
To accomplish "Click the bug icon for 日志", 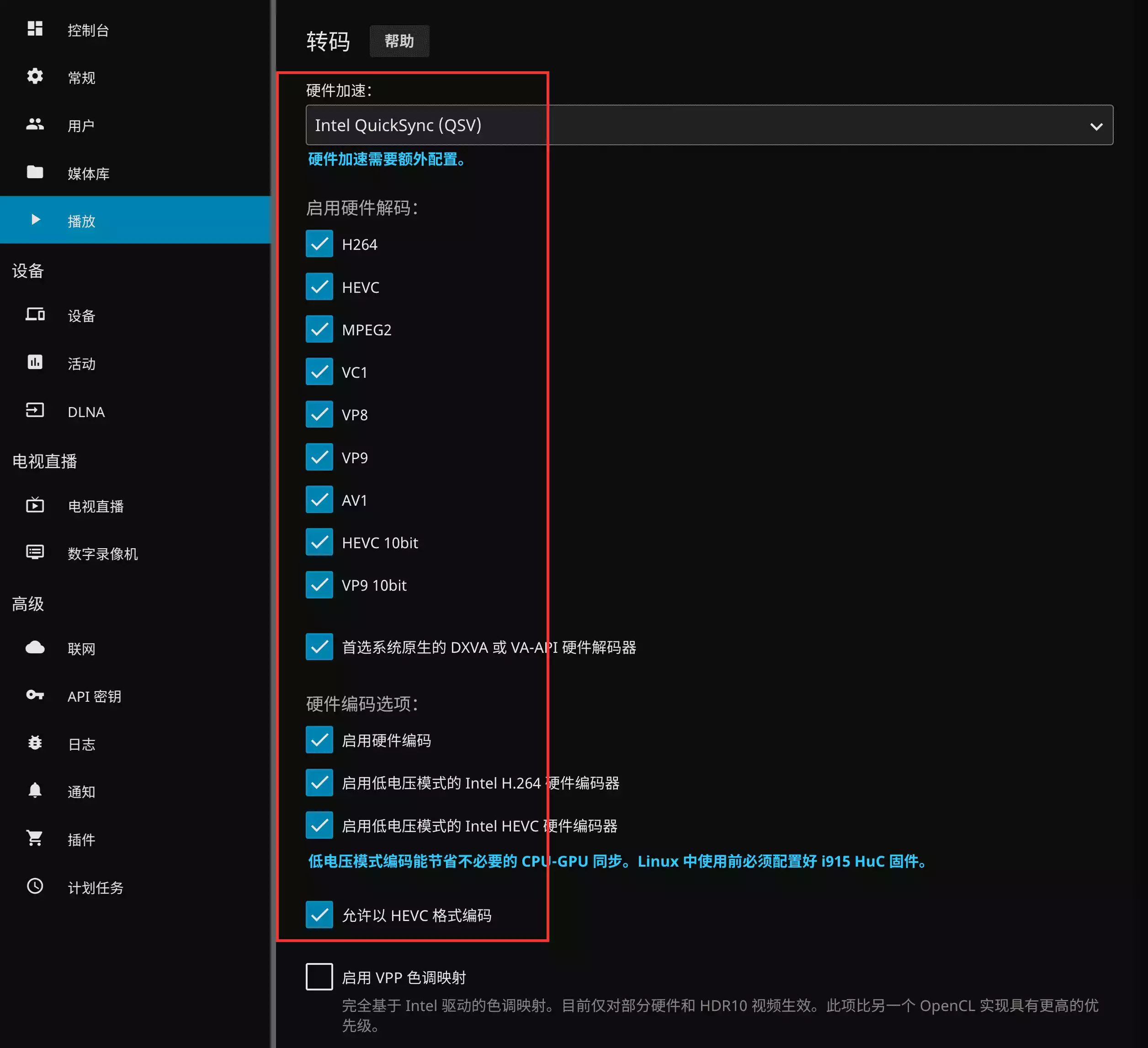I will tap(35, 743).
